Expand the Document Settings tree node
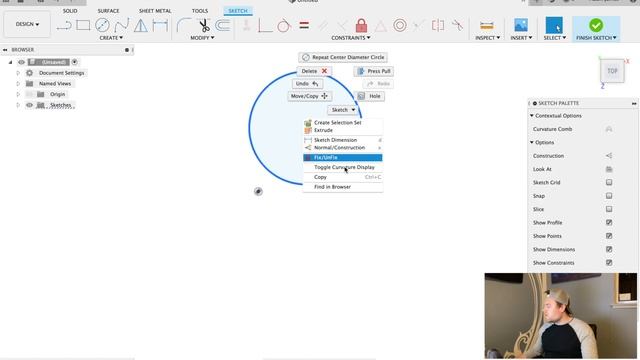 (18, 73)
